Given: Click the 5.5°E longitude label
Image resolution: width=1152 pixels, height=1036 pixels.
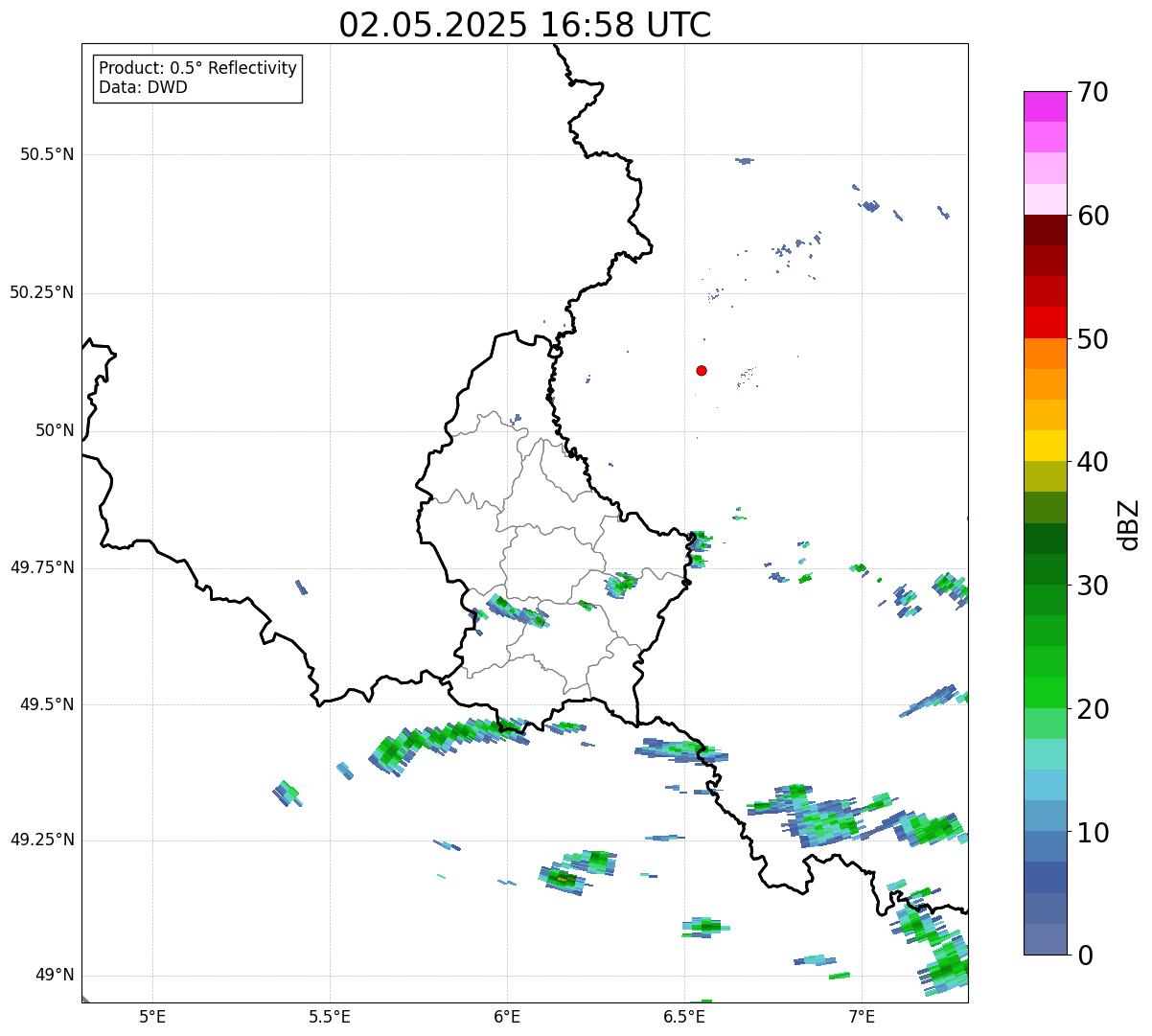Looking at the screenshot, I should (x=330, y=1016).
